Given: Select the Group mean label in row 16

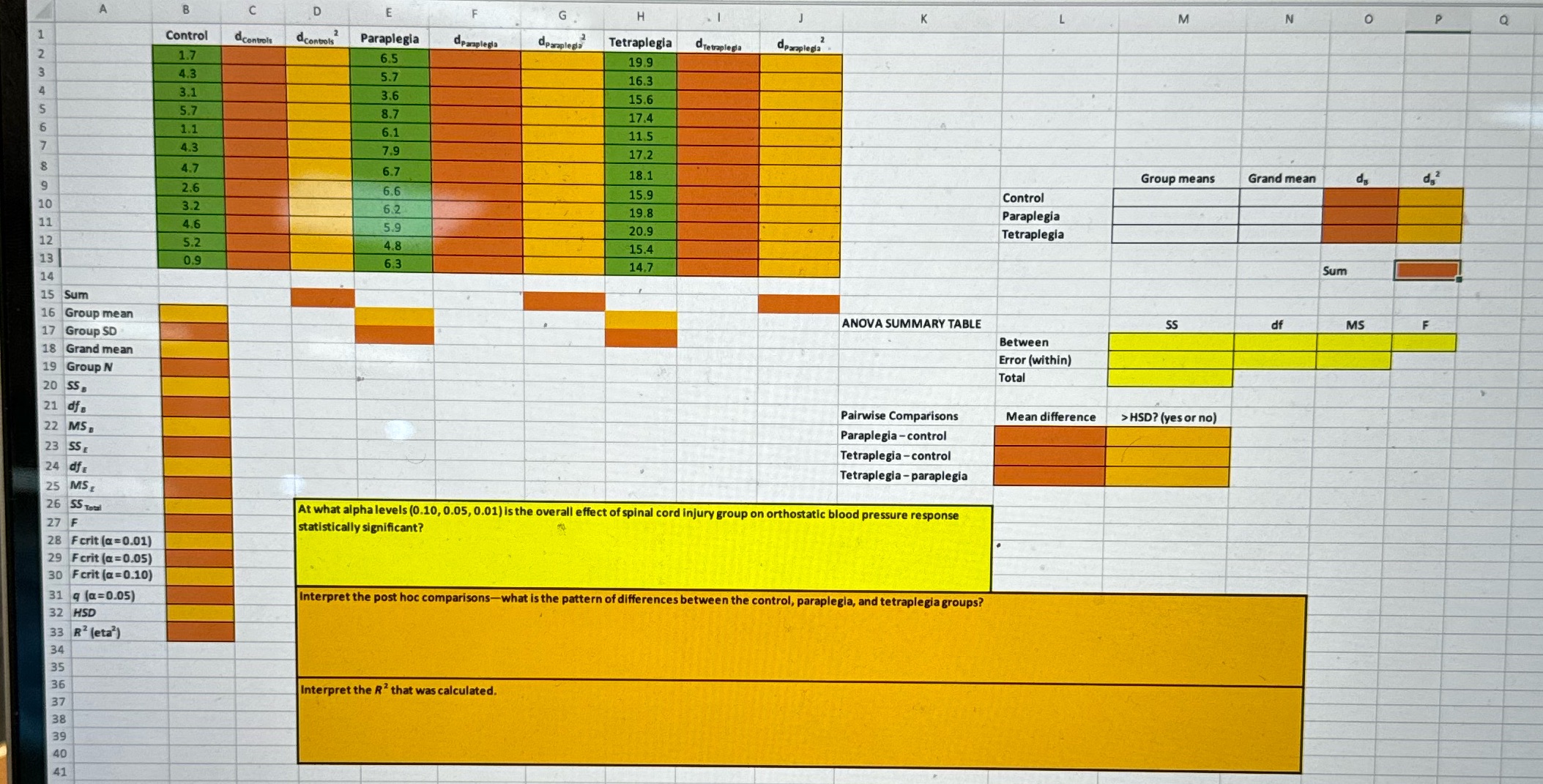Looking at the screenshot, I should click(x=99, y=313).
